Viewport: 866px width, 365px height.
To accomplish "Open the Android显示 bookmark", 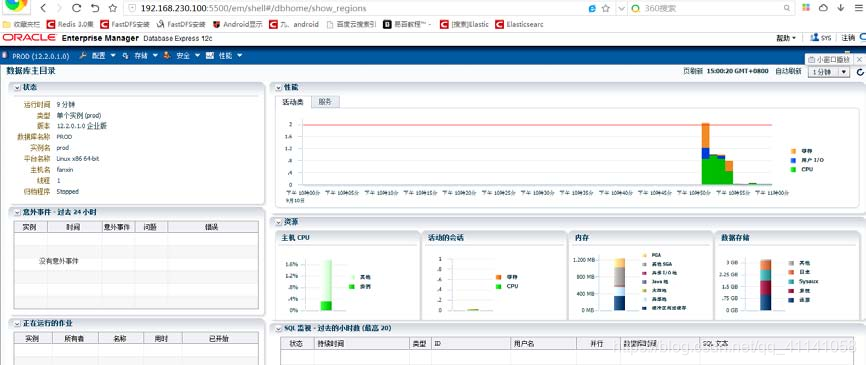I will point(237,24).
